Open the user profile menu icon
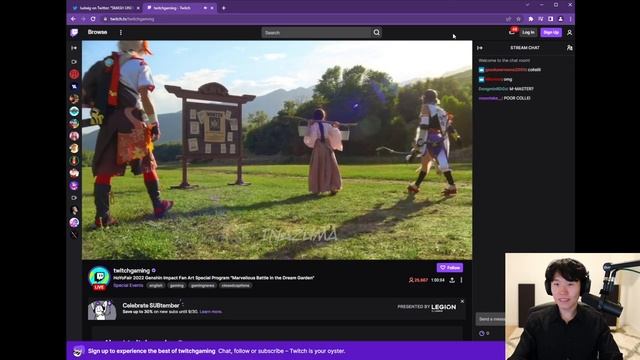This screenshot has height=360, width=640. coord(569,32)
